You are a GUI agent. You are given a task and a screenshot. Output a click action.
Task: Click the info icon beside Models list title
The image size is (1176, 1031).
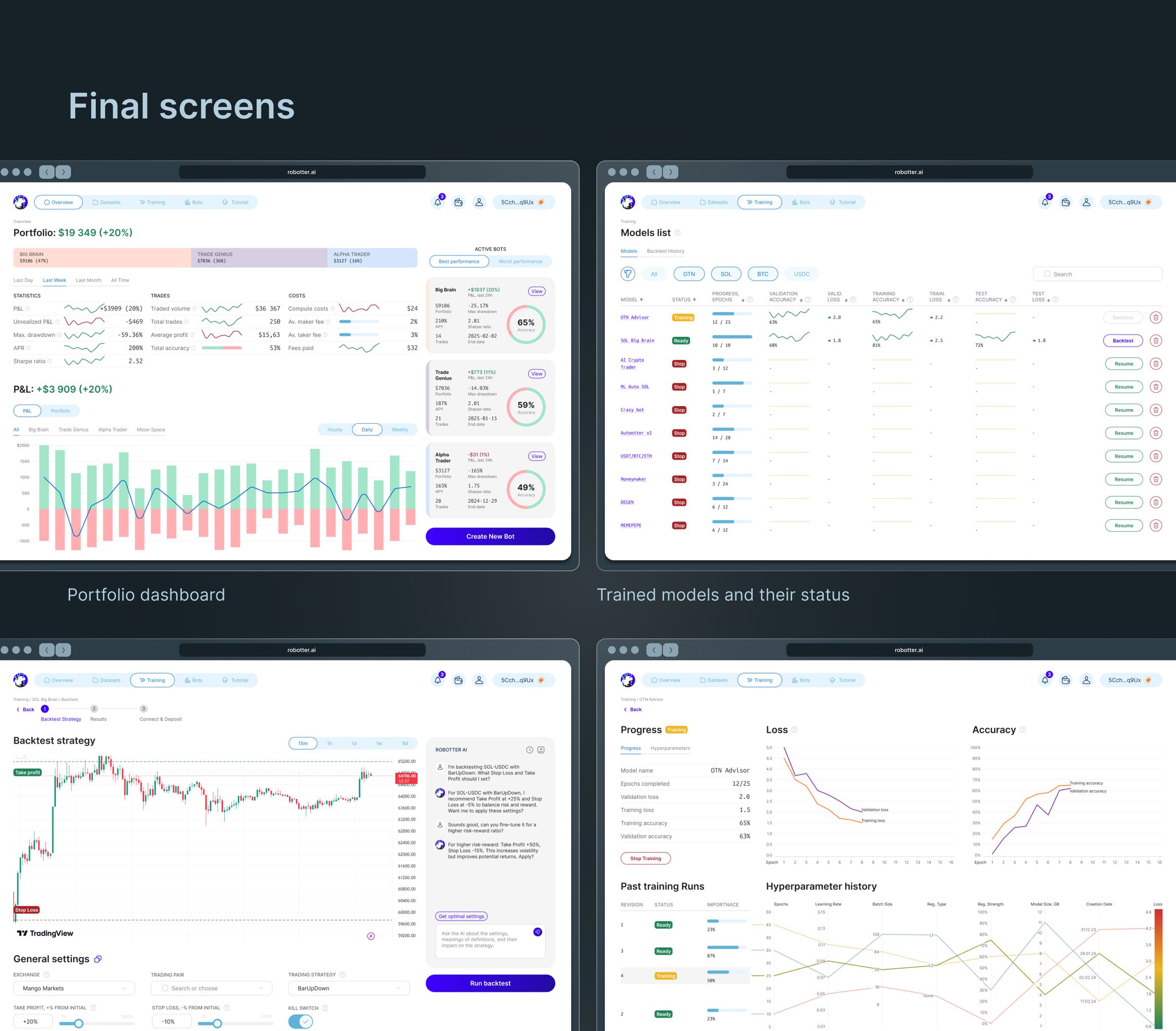(x=677, y=233)
